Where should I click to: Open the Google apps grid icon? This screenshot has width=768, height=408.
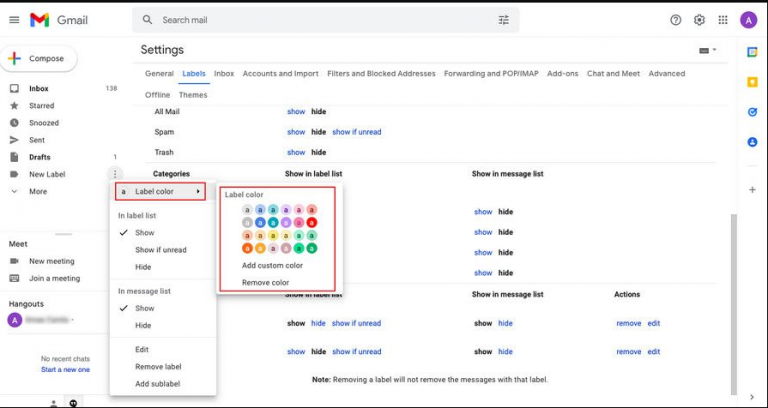[x=722, y=20]
